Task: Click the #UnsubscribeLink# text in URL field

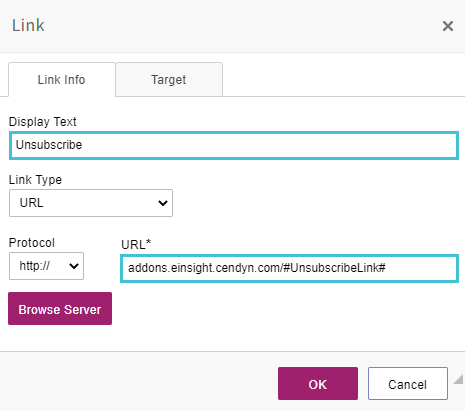Action: [x=334, y=268]
